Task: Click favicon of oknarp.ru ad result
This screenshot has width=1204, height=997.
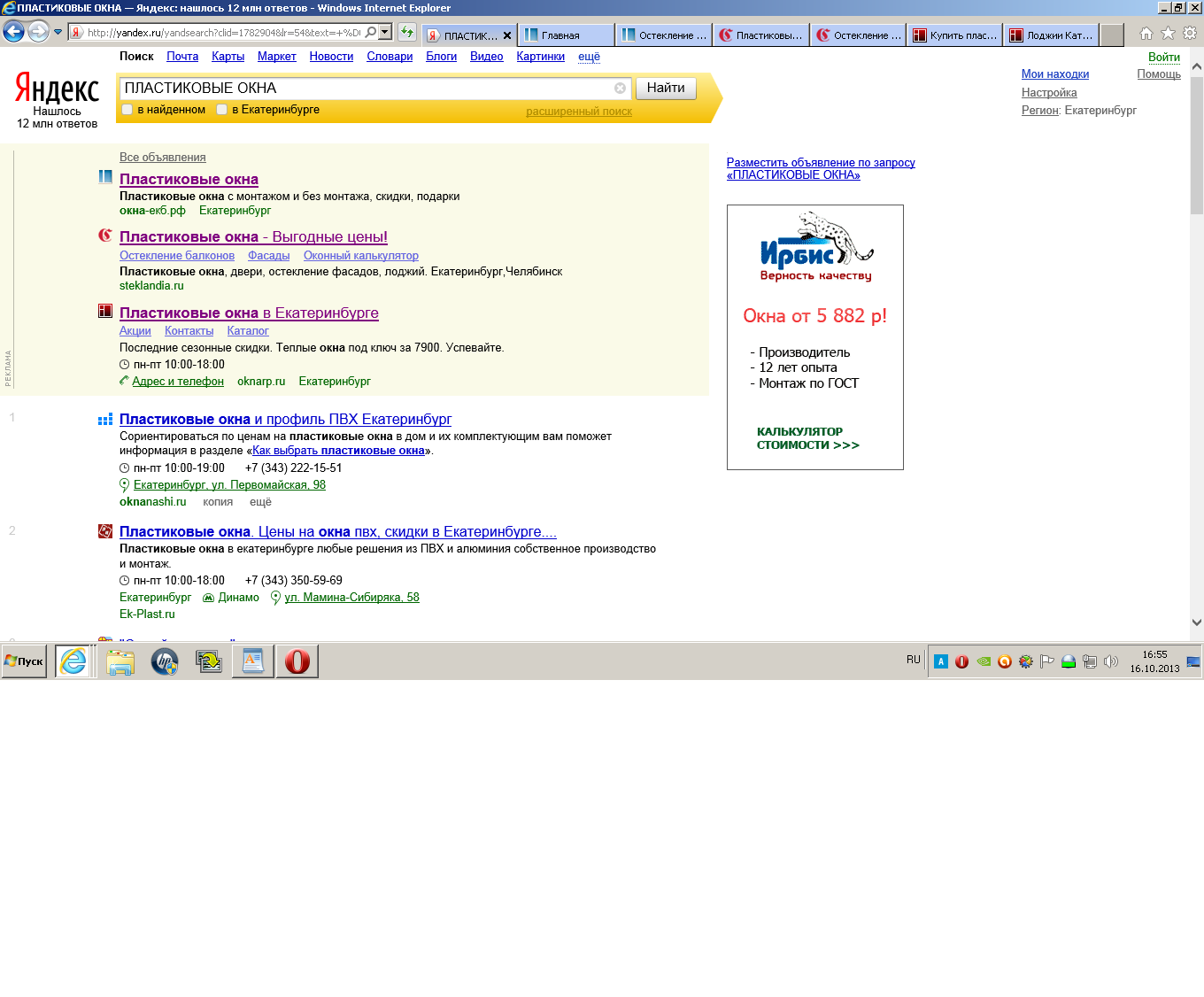Action: (x=105, y=311)
